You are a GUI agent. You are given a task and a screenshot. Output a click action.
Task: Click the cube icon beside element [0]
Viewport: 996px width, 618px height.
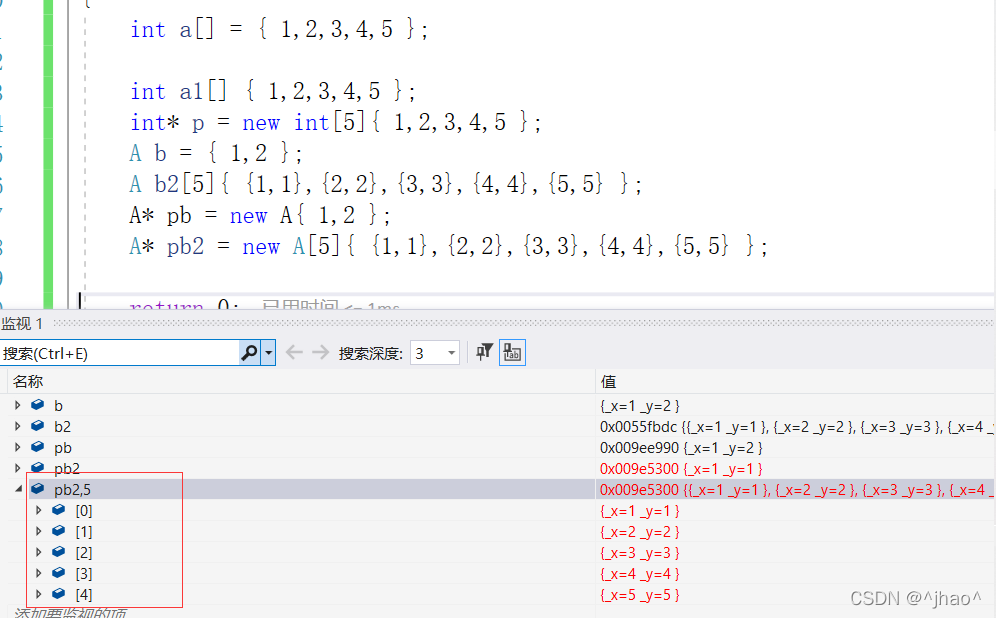point(59,510)
